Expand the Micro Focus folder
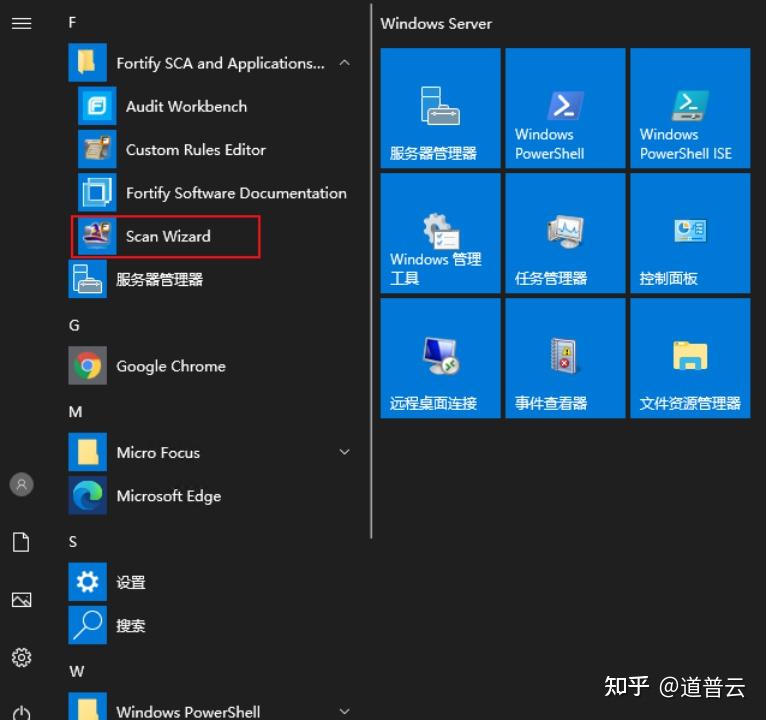The width and height of the screenshot is (766, 720). coord(344,452)
